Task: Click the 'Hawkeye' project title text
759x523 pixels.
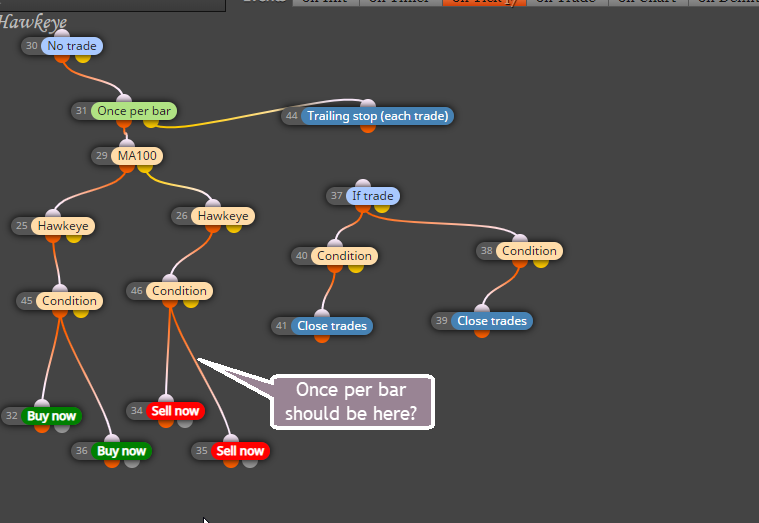Action: (33, 23)
